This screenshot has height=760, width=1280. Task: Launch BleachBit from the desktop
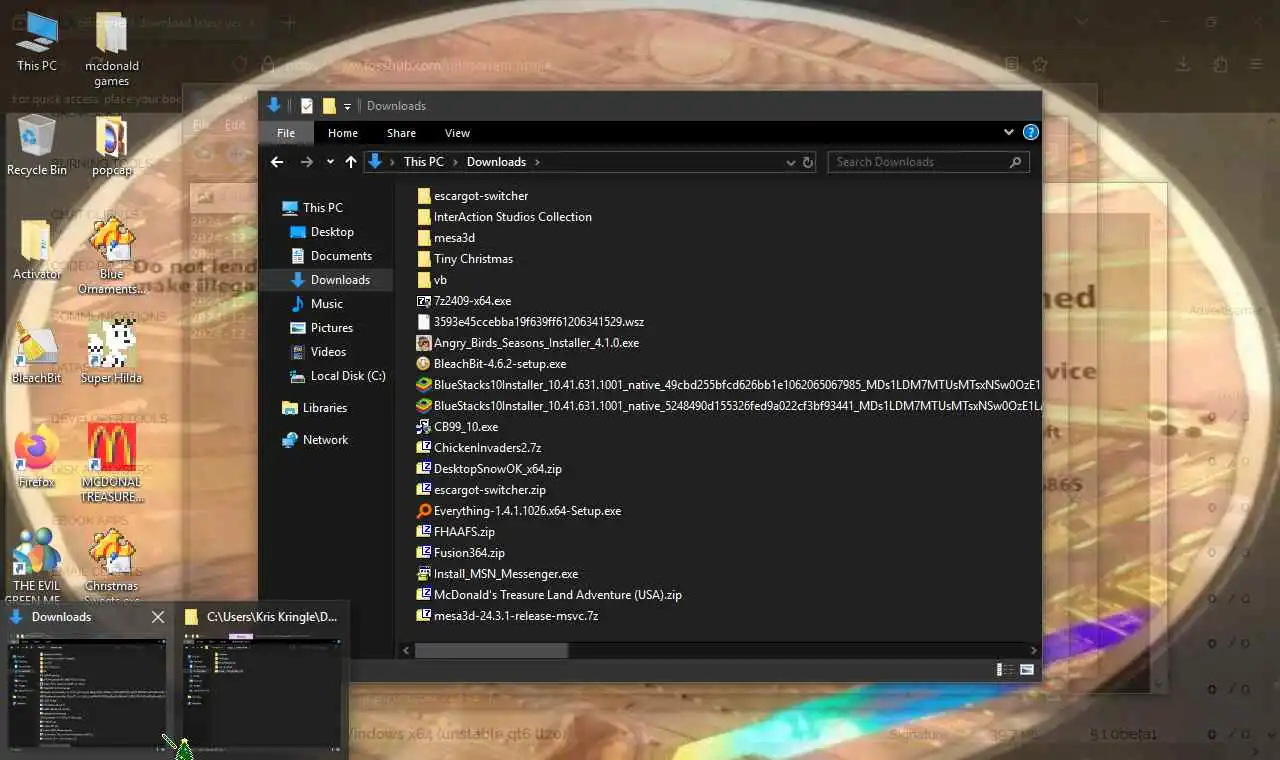click(37, 353)
